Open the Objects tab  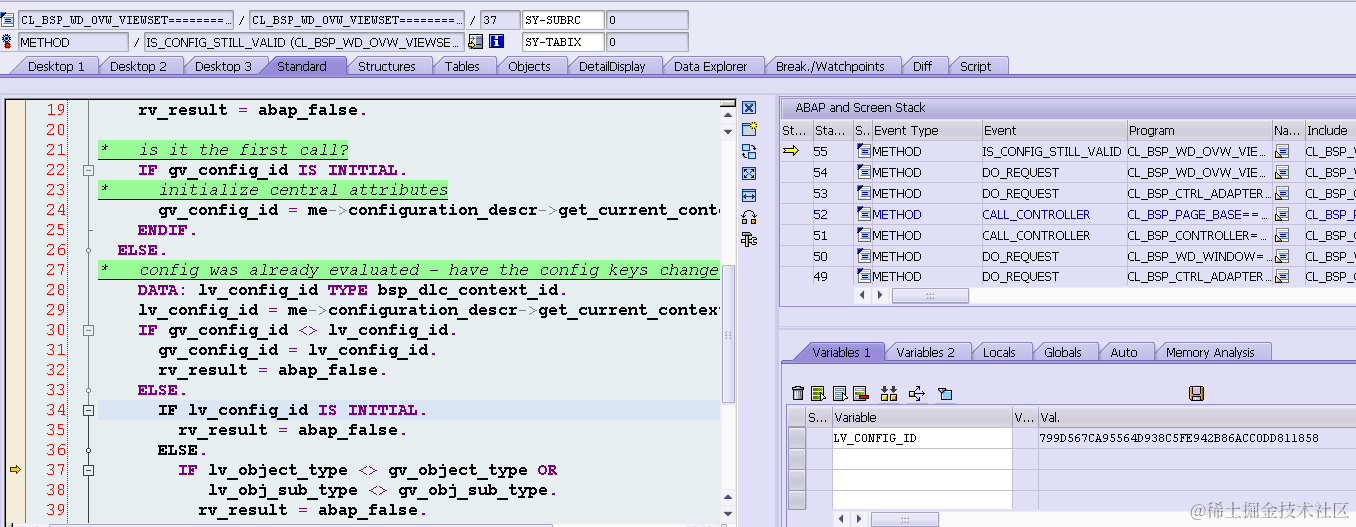pos(530,66)
